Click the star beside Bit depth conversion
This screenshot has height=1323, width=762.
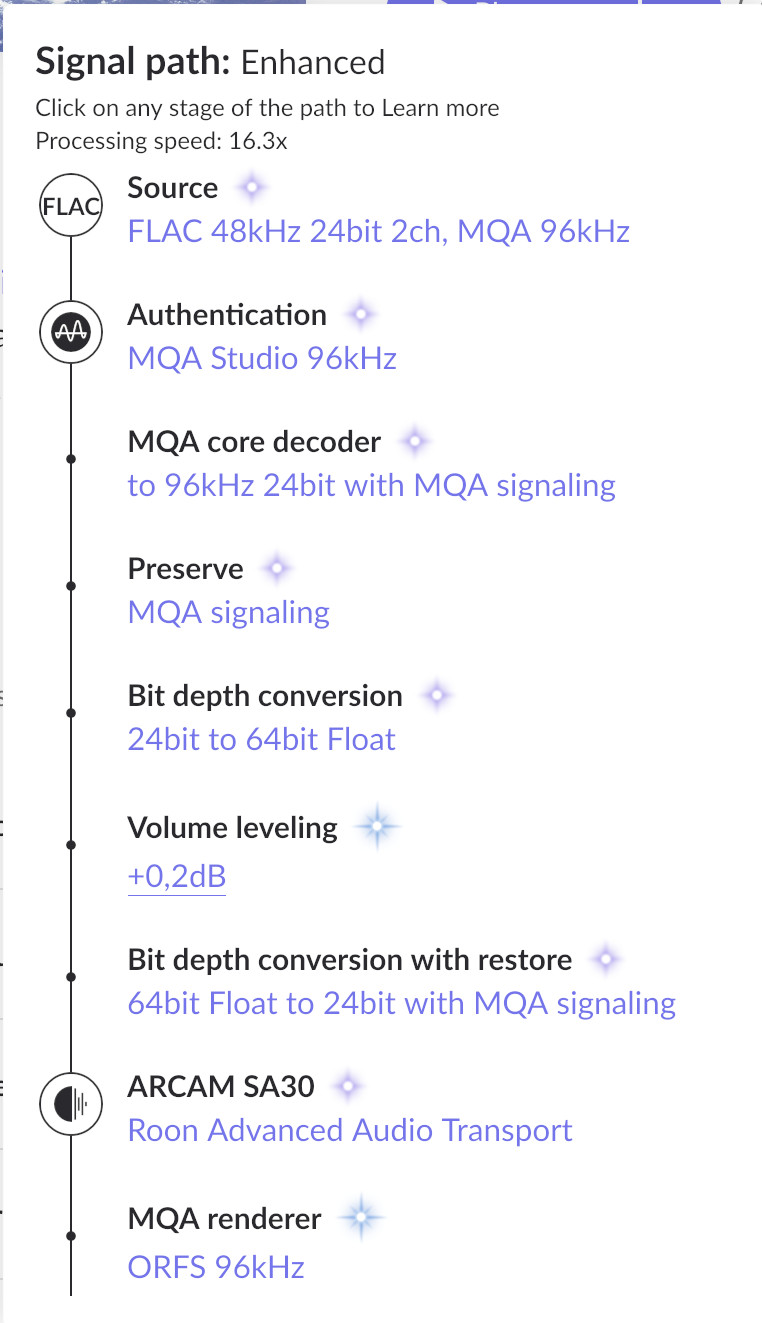[436, 696]
